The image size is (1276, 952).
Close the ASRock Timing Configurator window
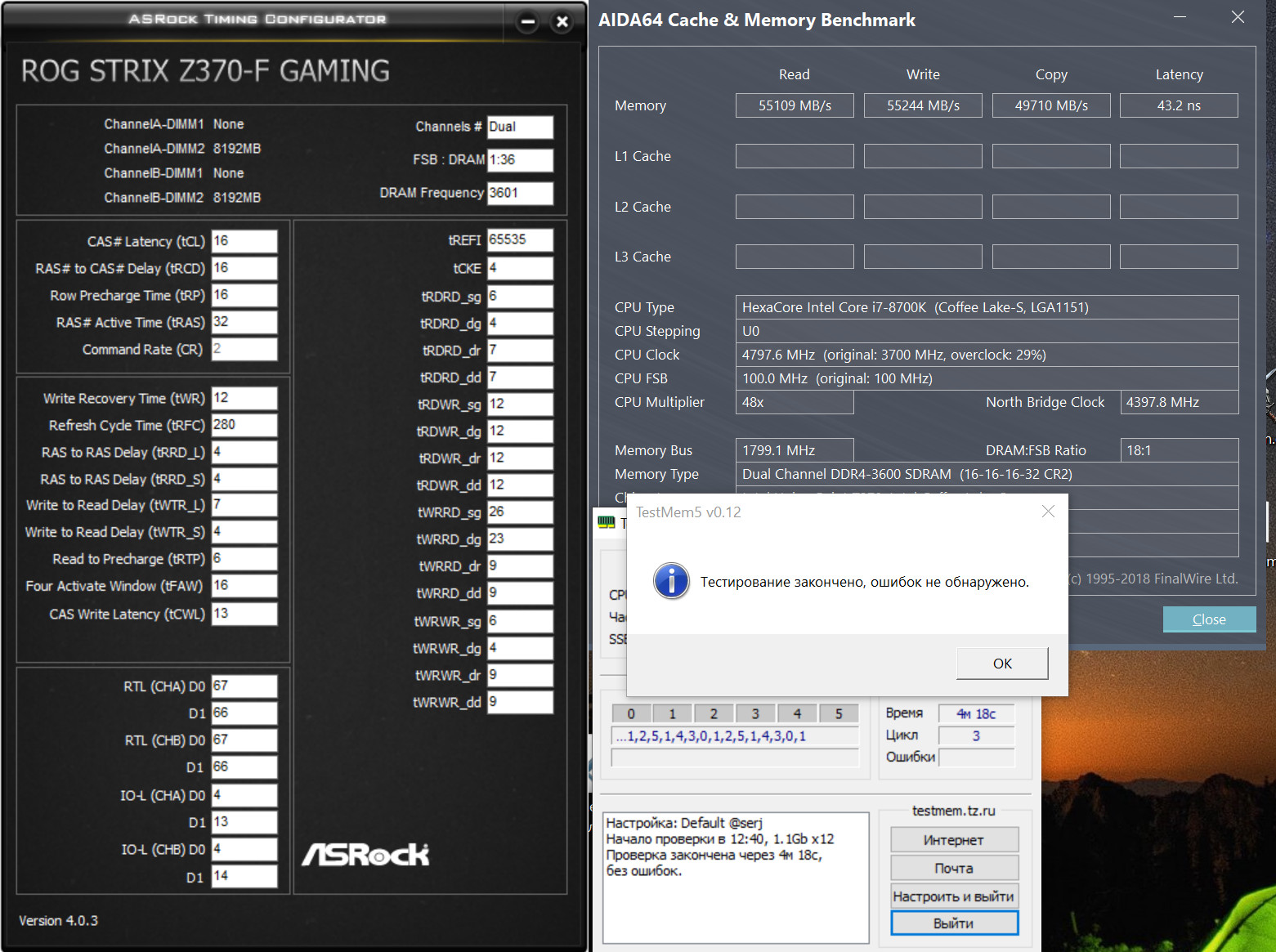point(562,22)
